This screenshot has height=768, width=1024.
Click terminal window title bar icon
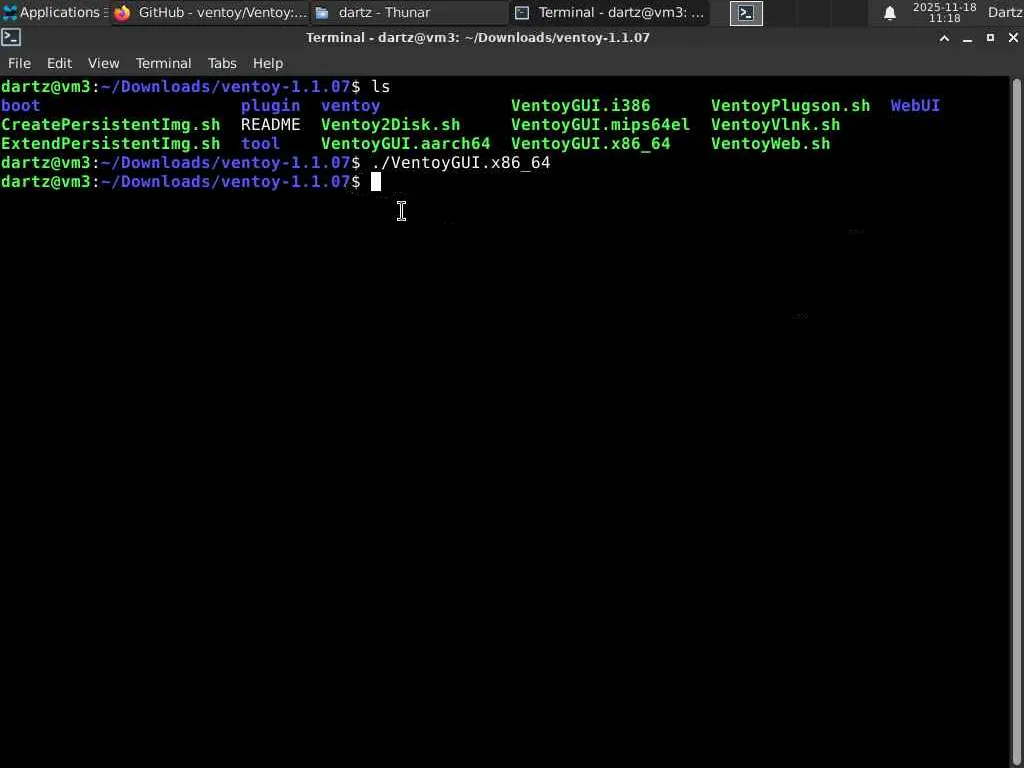click(11, 38)
